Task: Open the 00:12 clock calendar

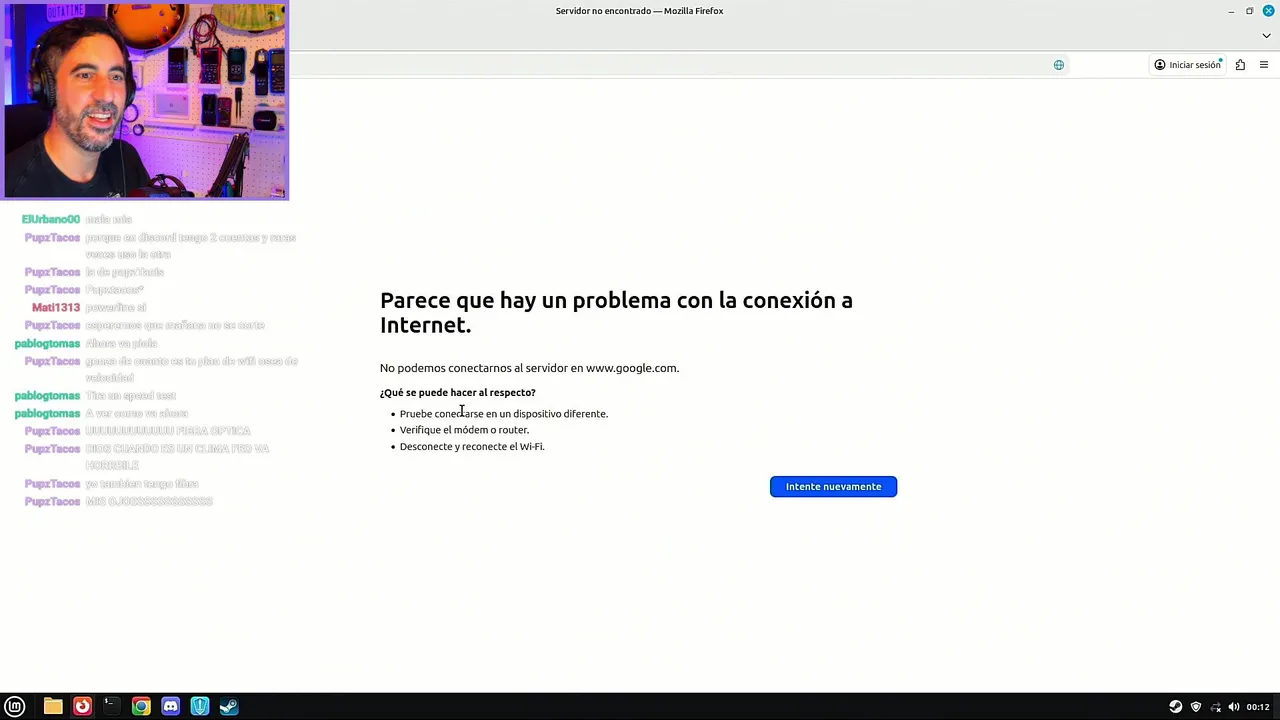Action: 1258,707
